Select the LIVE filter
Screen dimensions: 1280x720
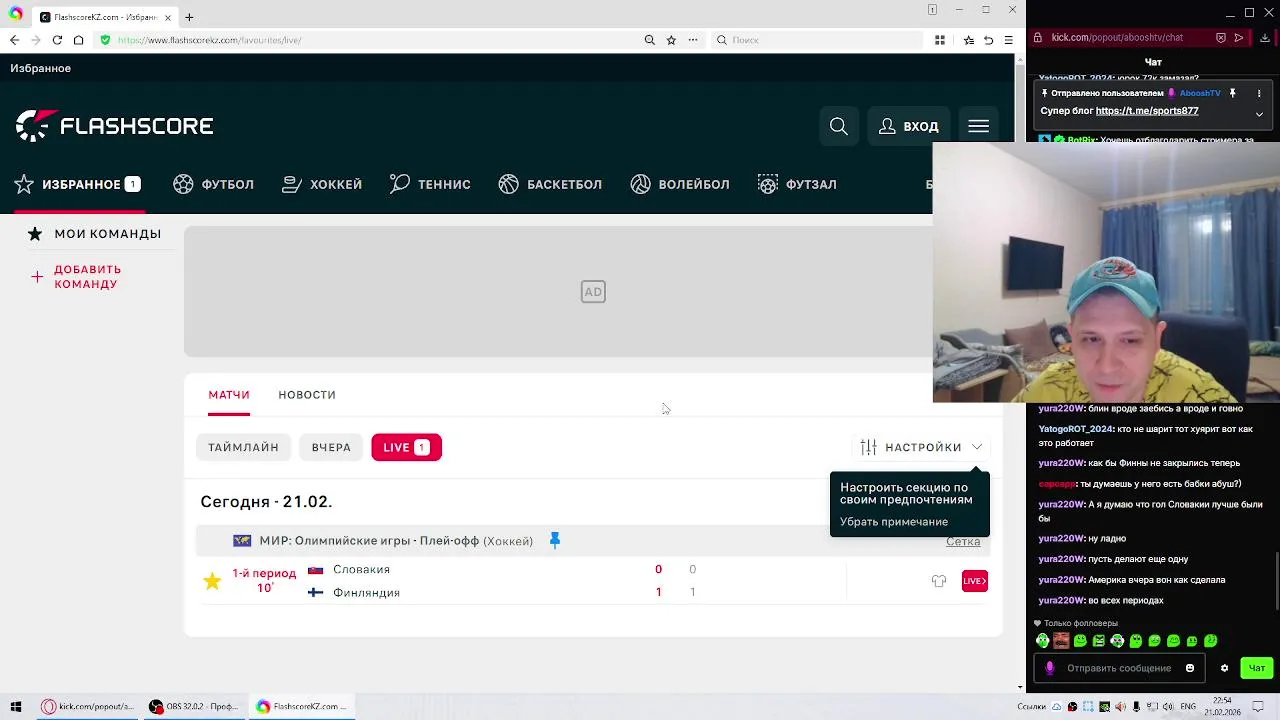pyautogui.click(x=406, y=447)
